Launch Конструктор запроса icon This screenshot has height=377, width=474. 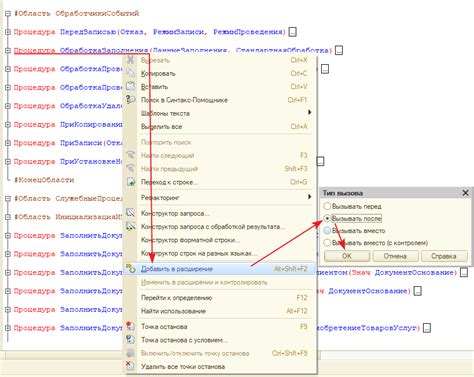(x=131, y=213)
